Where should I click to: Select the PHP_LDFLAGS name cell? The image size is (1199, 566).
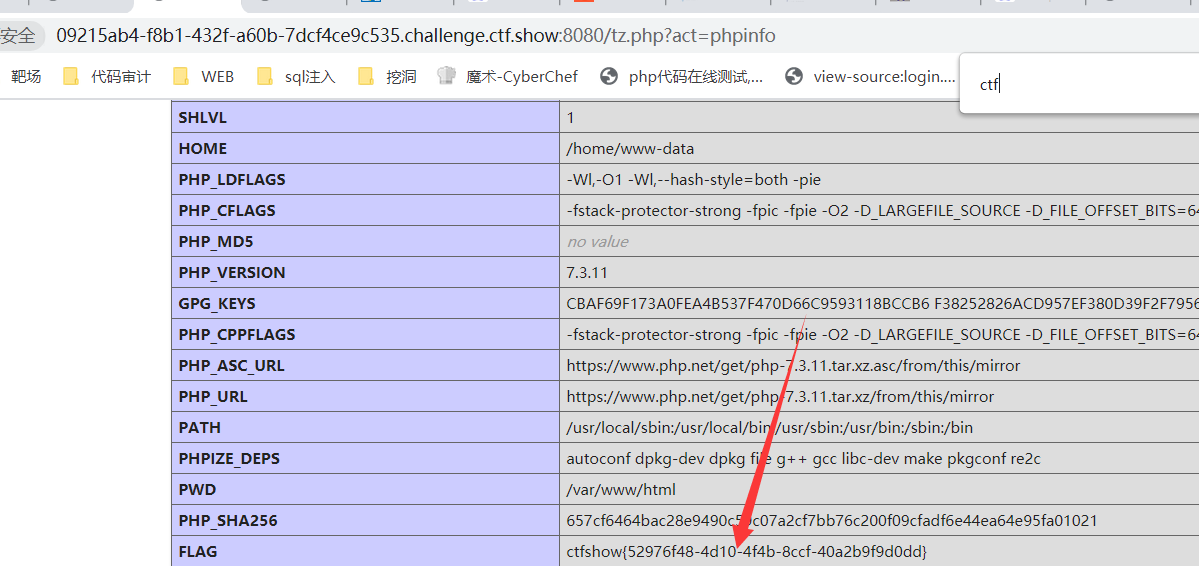tap(366, 180)
